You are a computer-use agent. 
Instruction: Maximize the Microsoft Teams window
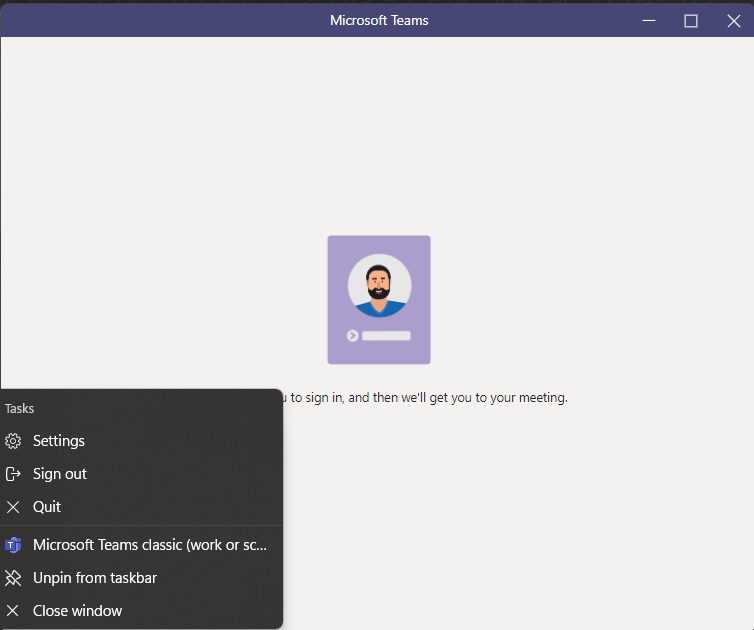click(x=691, y=21)
